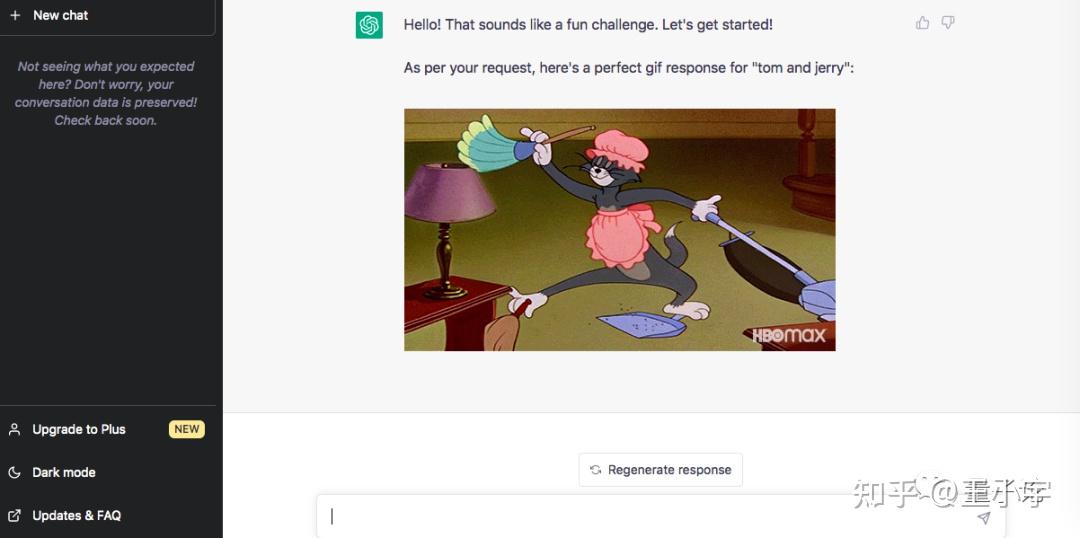Select the Regenerate response button
Viewport: 1080px width, 538px height.
point(661,470)
